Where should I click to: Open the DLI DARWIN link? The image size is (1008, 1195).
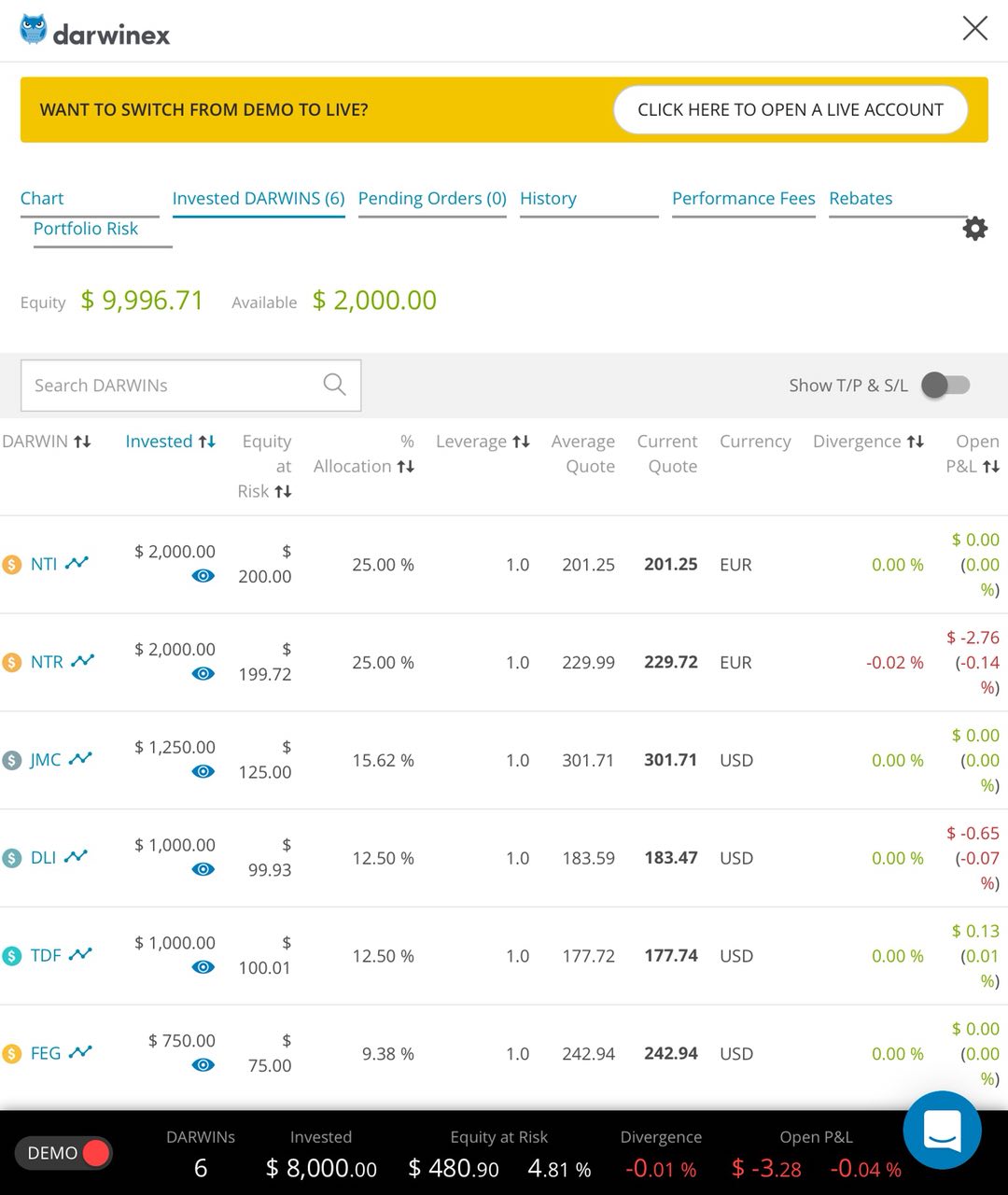pyautogui.click(x=44, y=859)
